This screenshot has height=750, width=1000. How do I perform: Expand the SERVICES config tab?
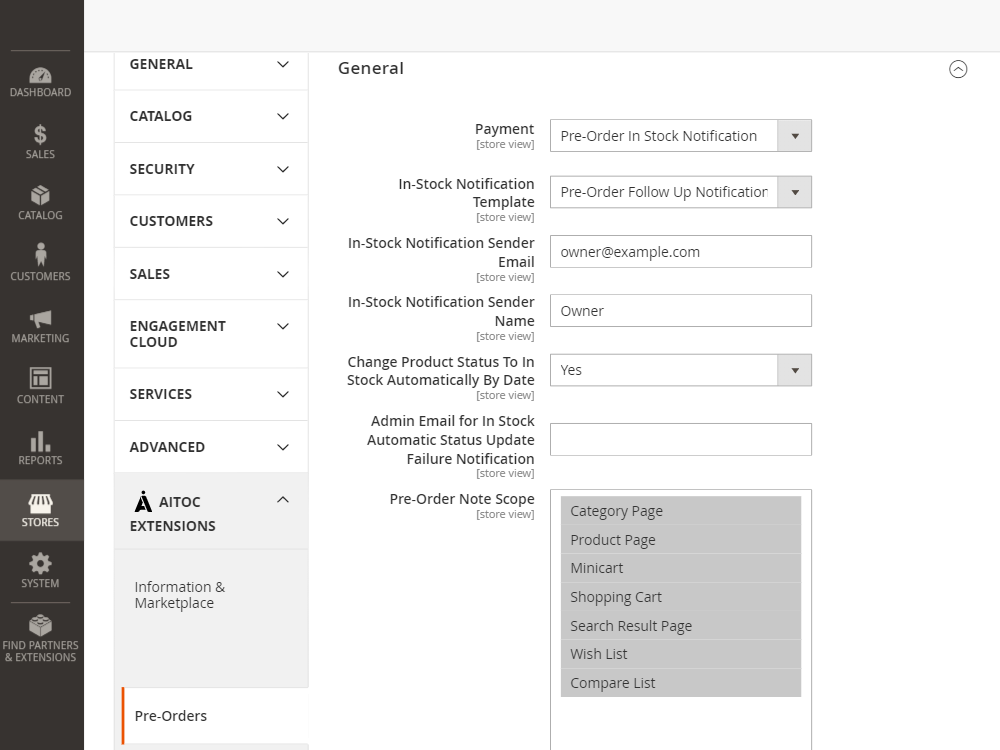tap(211, 394)
